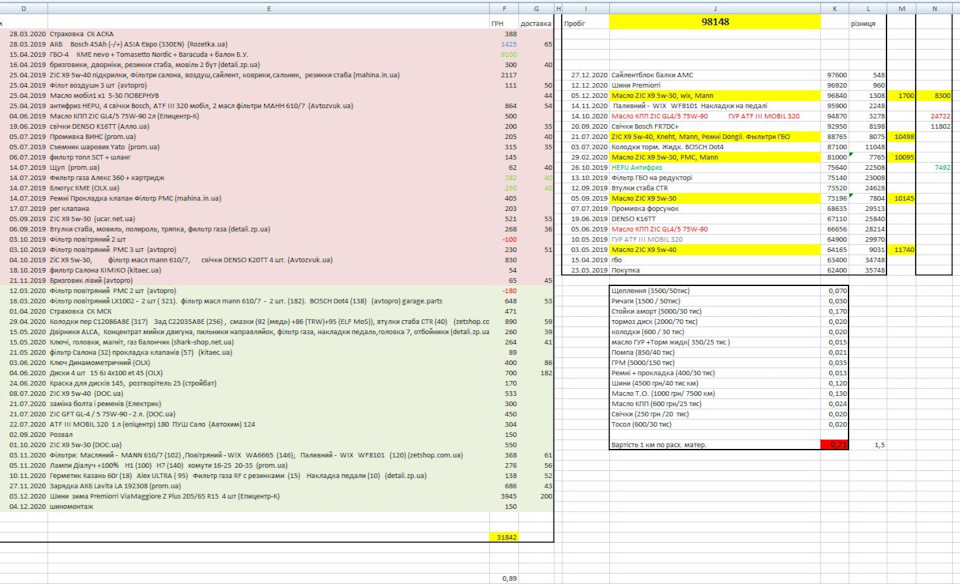Select the 'Бризговик лівий (avtopro)' cell
This screenshot has height=584, width=960.
pos(269,280)
